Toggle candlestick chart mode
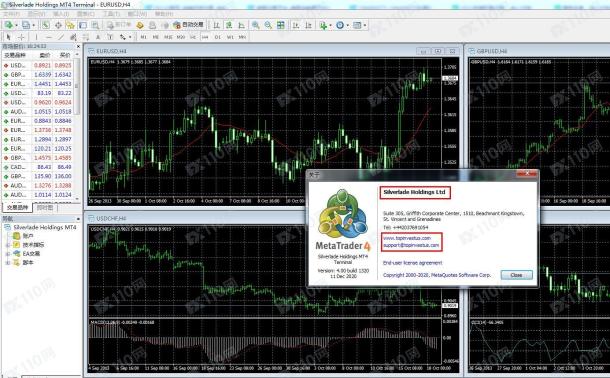Screen dimensions: 610x378 [x=229, y=25]
